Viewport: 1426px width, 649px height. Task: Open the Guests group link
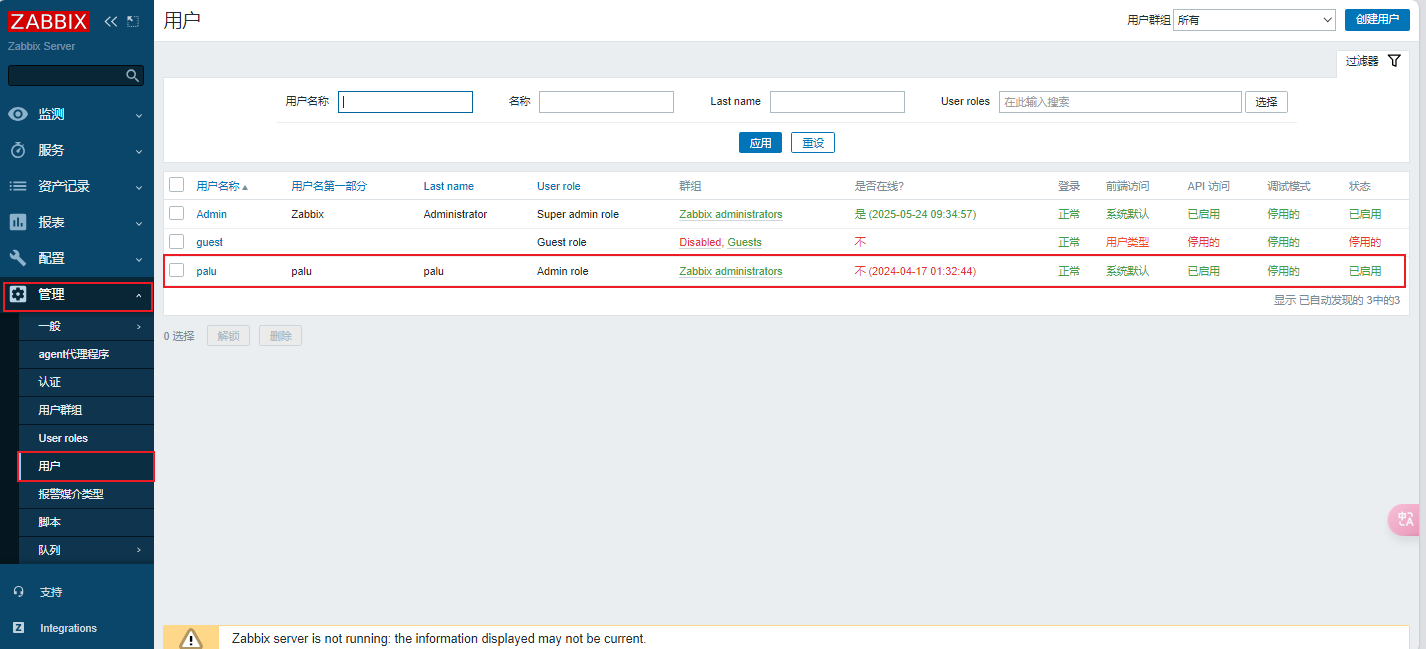(x=745, y=242)
